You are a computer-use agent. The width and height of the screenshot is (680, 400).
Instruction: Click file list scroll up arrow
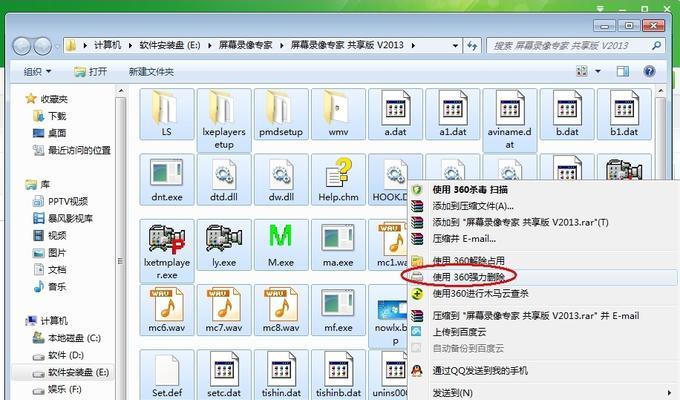[660, 91]
